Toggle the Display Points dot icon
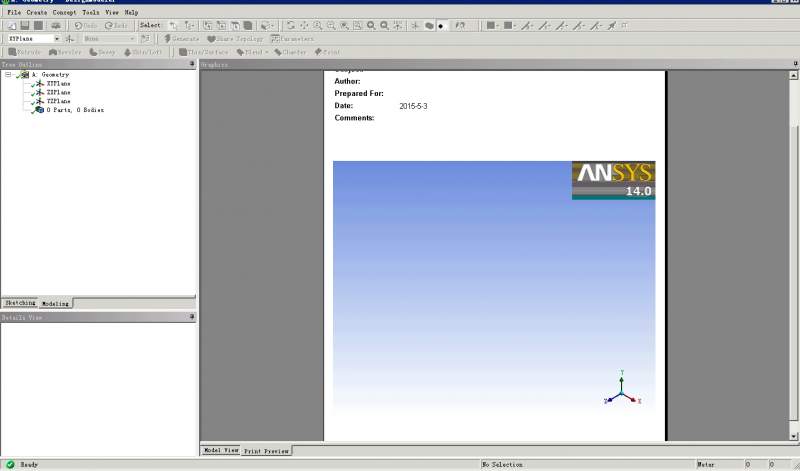 [442, 26]
